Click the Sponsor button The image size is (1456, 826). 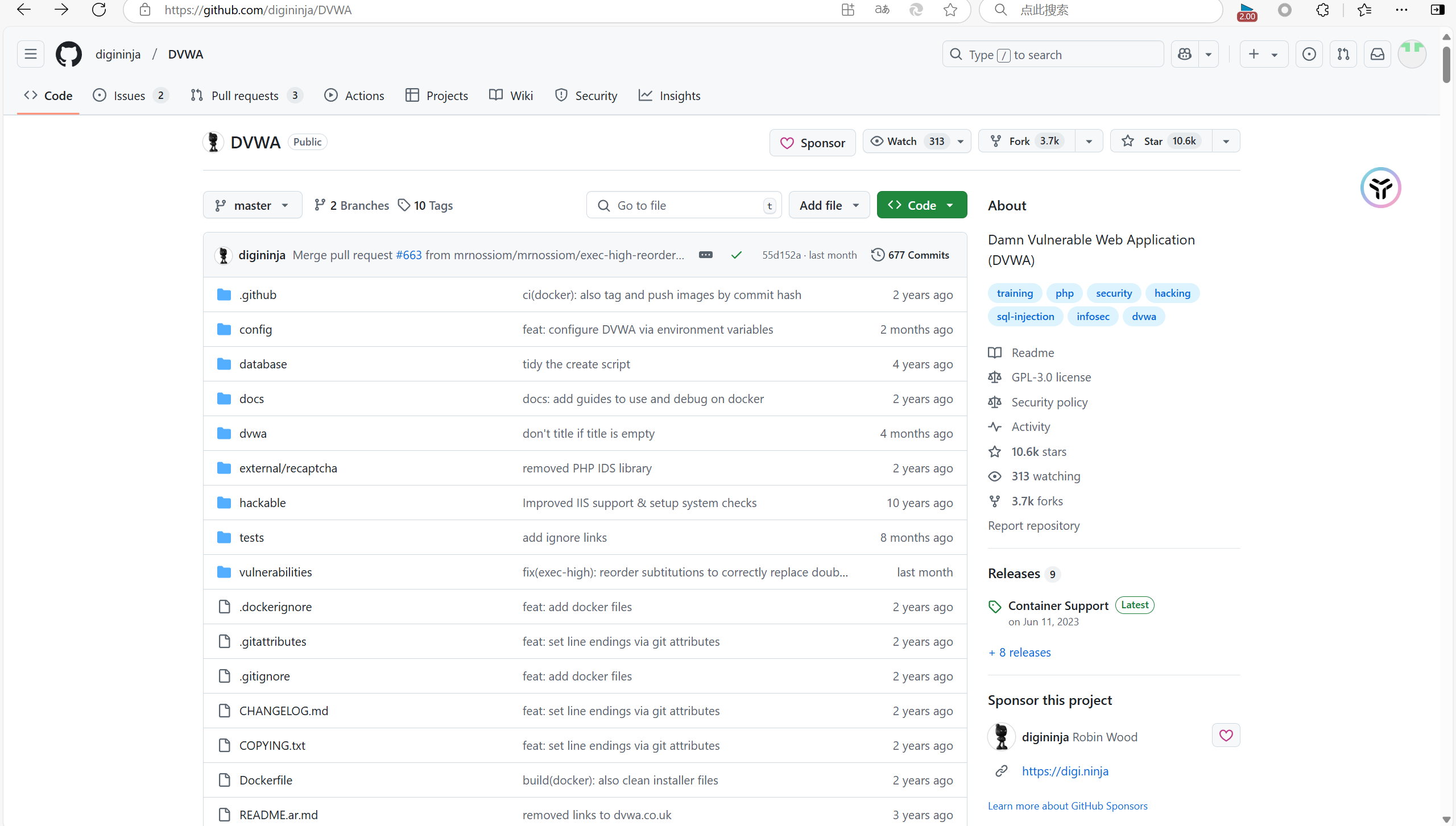point(812,143)
